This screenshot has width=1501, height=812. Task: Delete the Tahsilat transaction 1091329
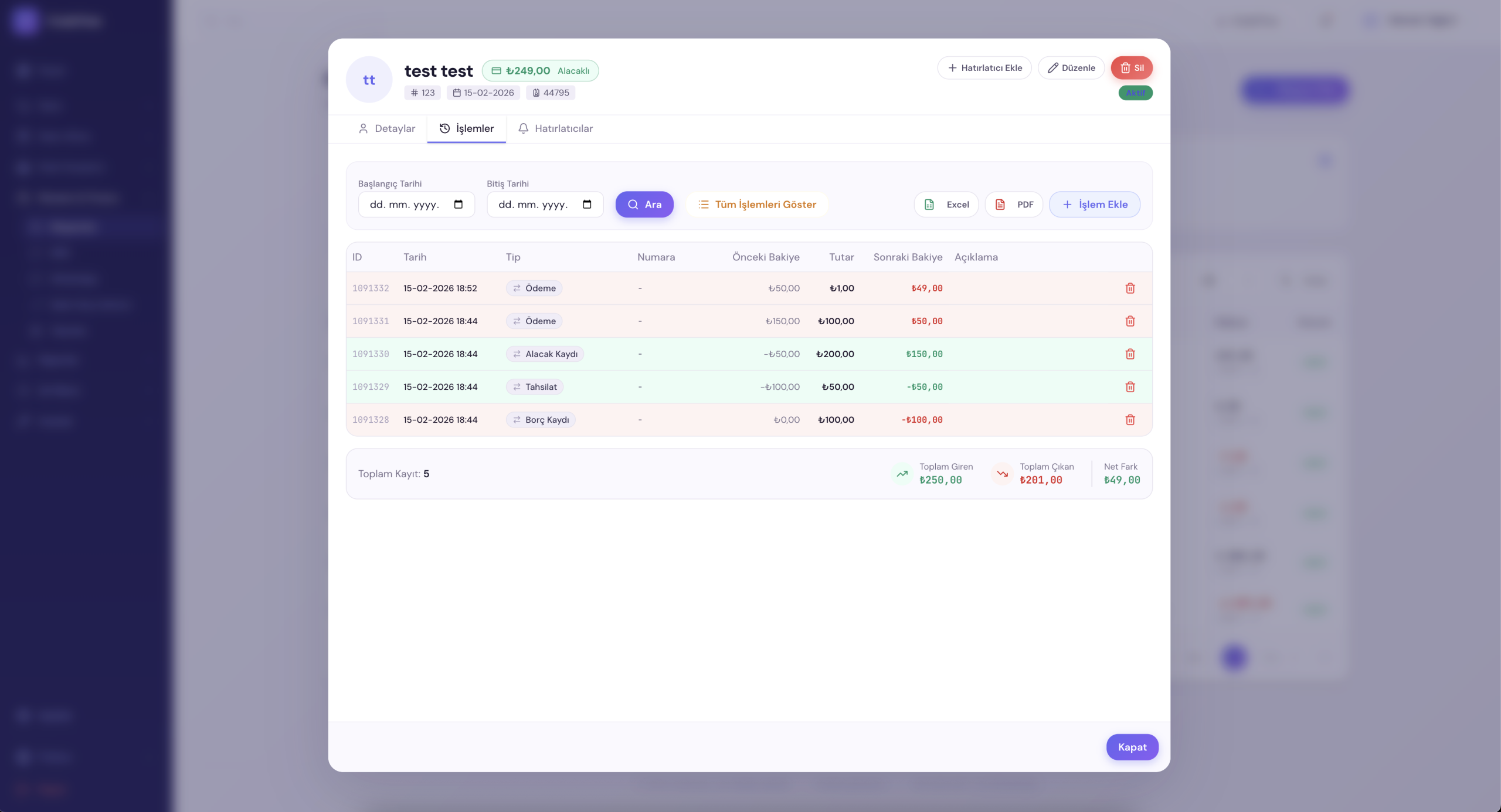(x=1130, y=386)
